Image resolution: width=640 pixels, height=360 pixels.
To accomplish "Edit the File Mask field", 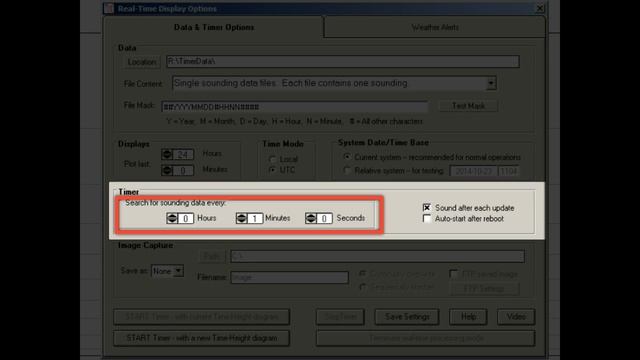I will click(294, 107).
